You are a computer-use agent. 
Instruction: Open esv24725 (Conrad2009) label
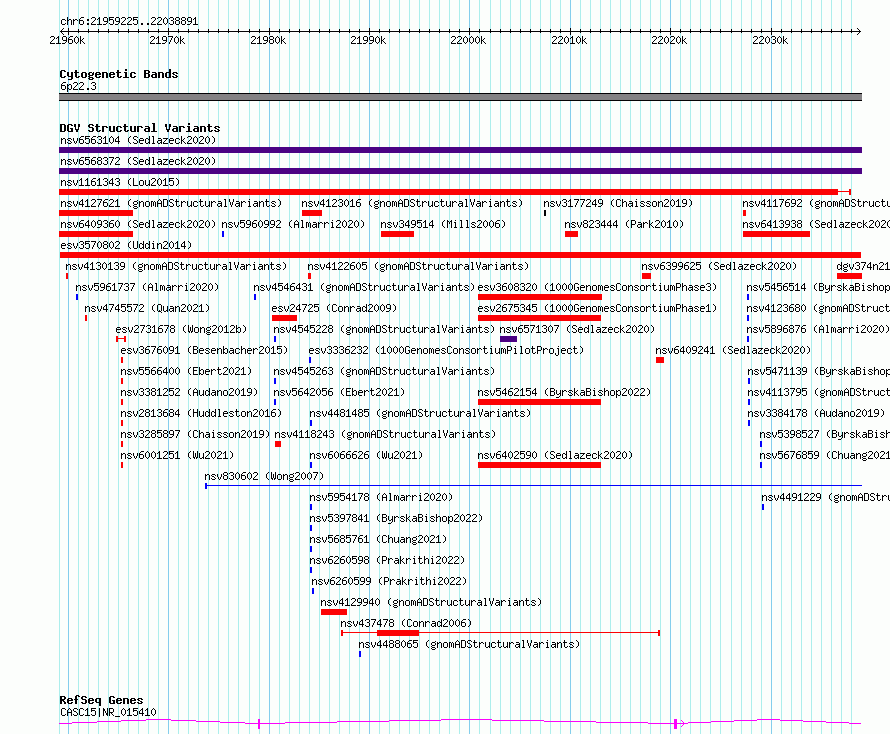coord(334,308)
